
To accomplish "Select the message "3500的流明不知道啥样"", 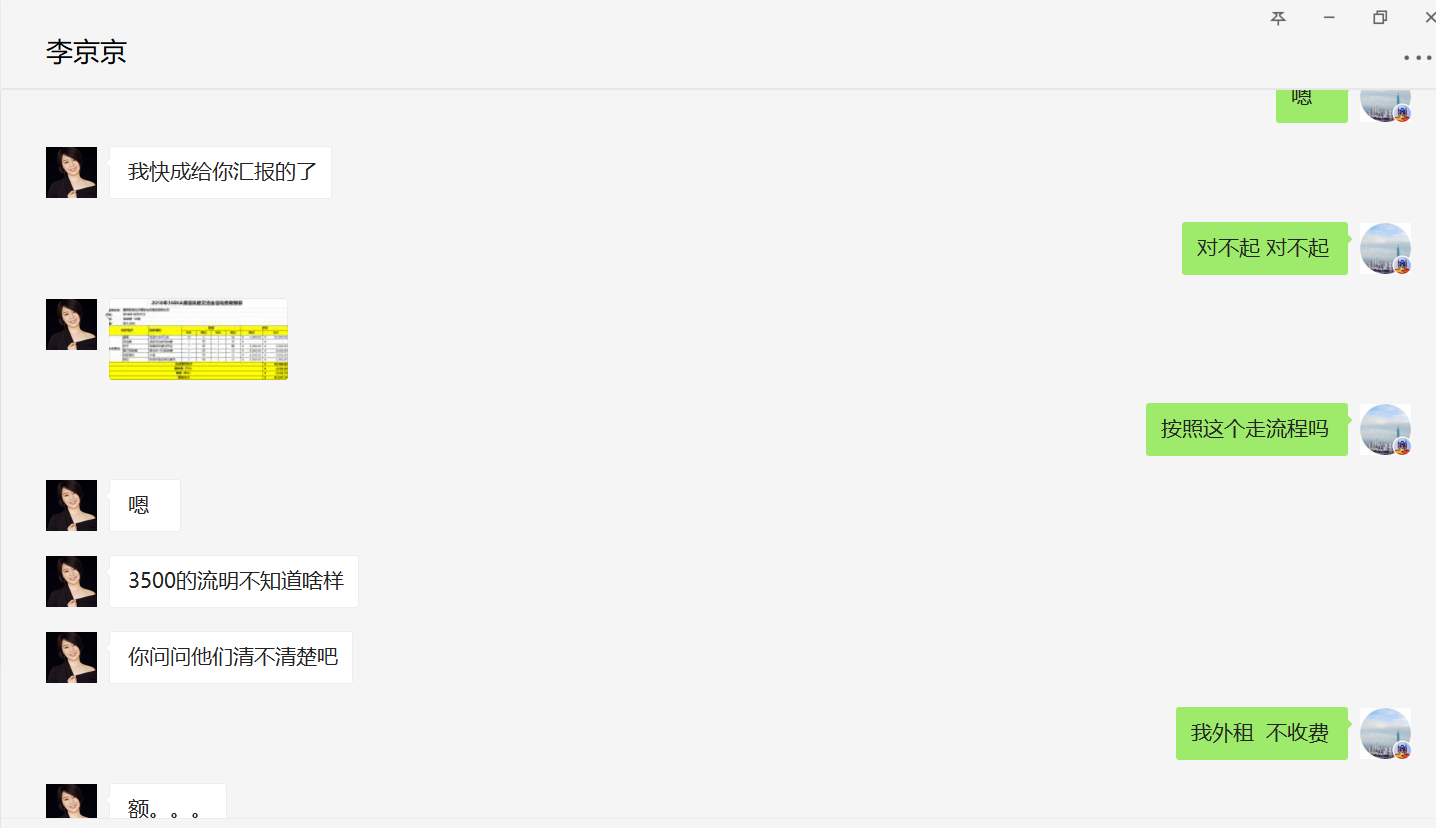I will point(234,581).
